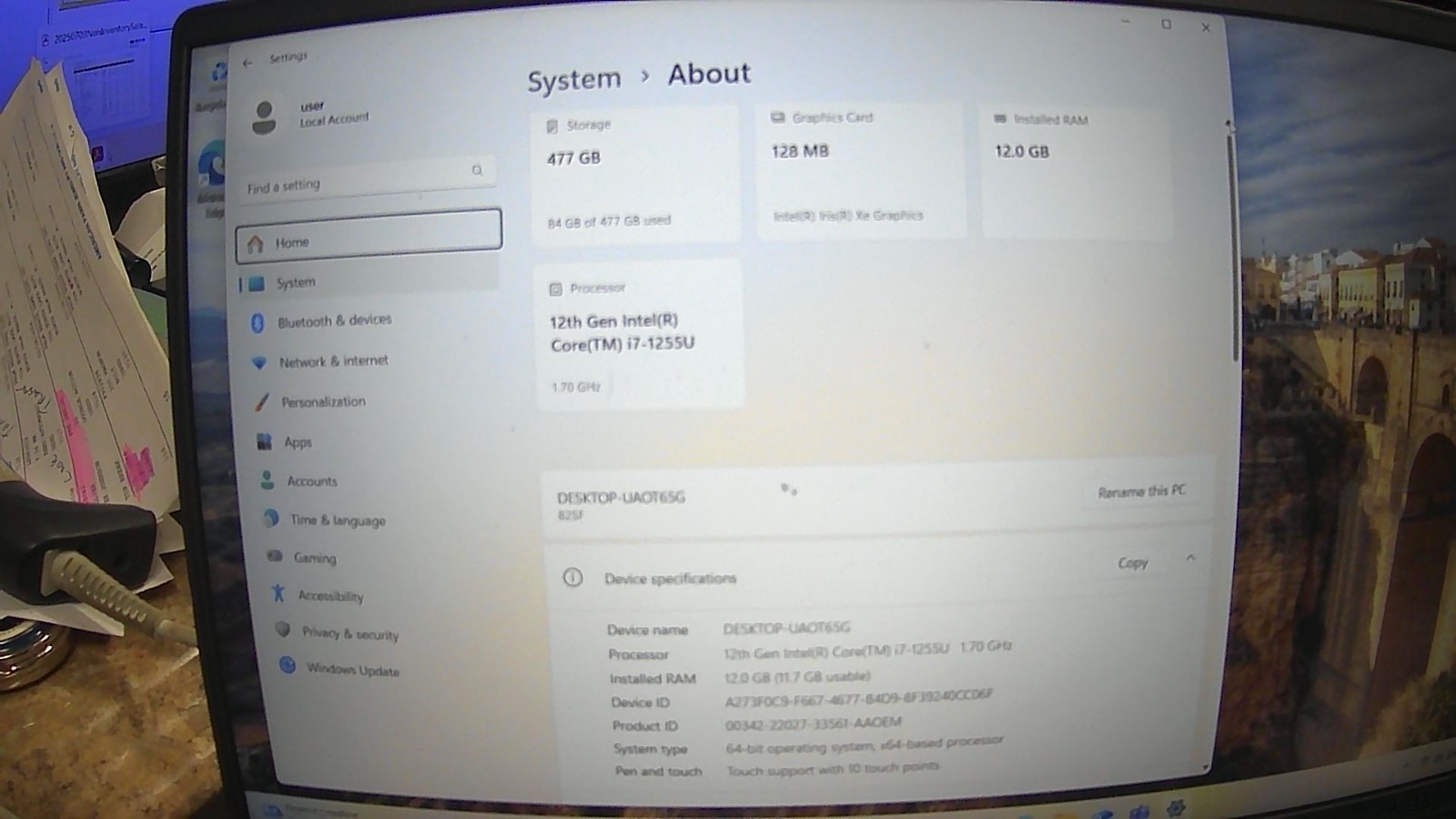Click the Gaming controller icon
The width and height of the screenshot is (1456, 819).
point(275,555)
